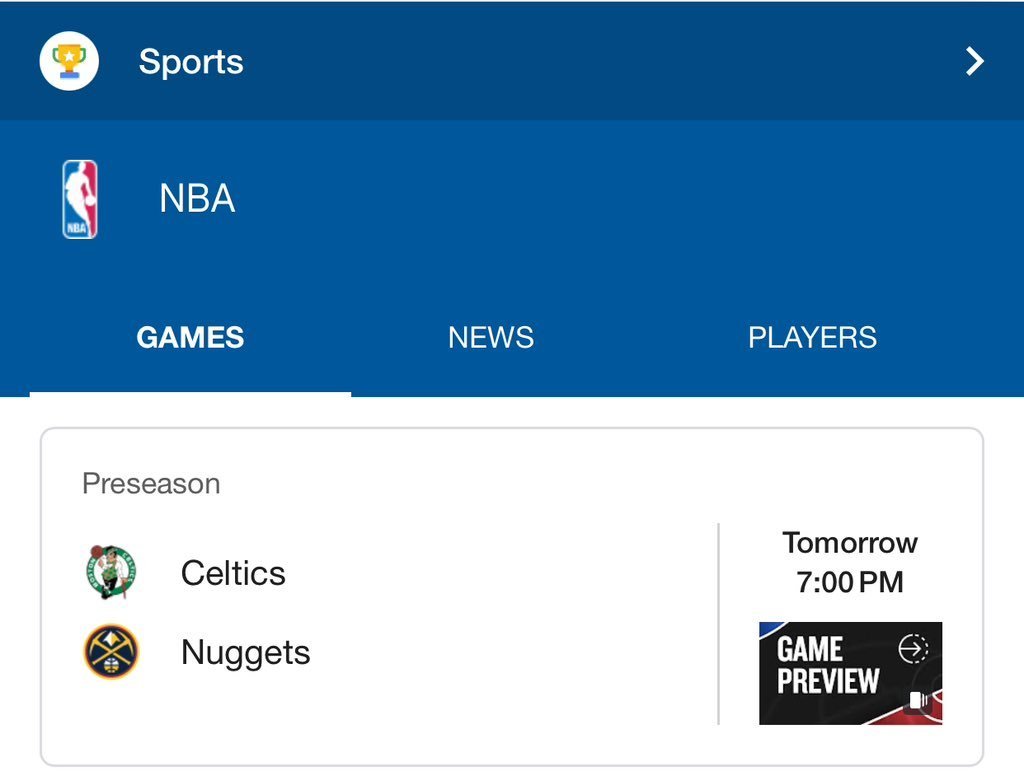
Task: Select the PLAYERS tab
Action: coord(812,338)
